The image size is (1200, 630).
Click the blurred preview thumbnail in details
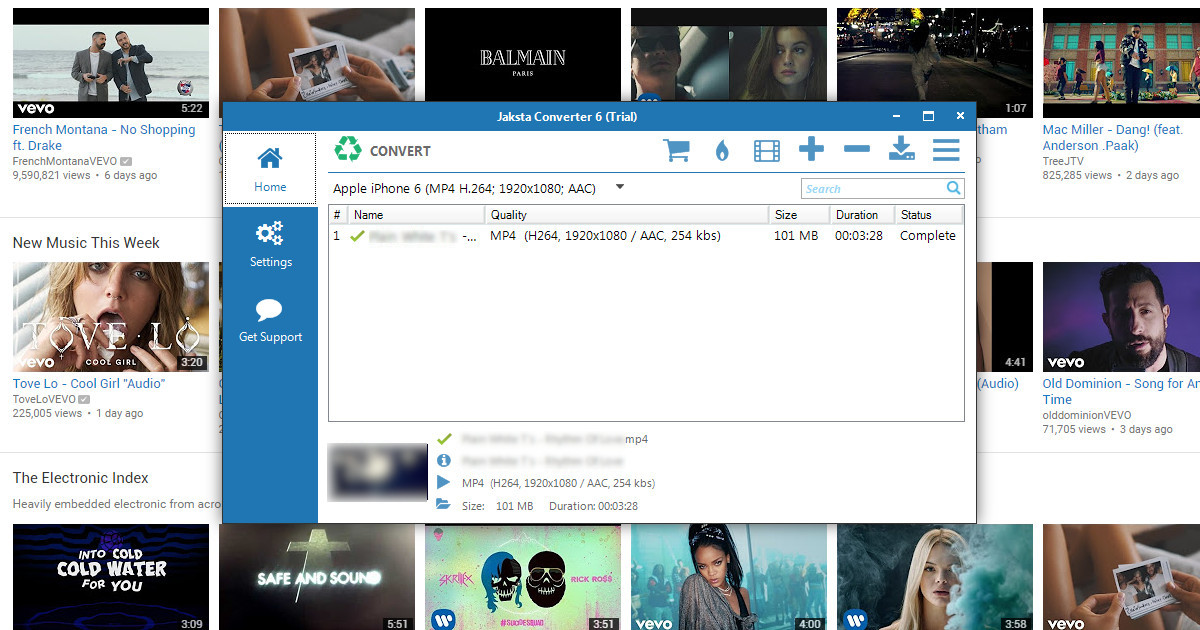(x=377, y=473)
